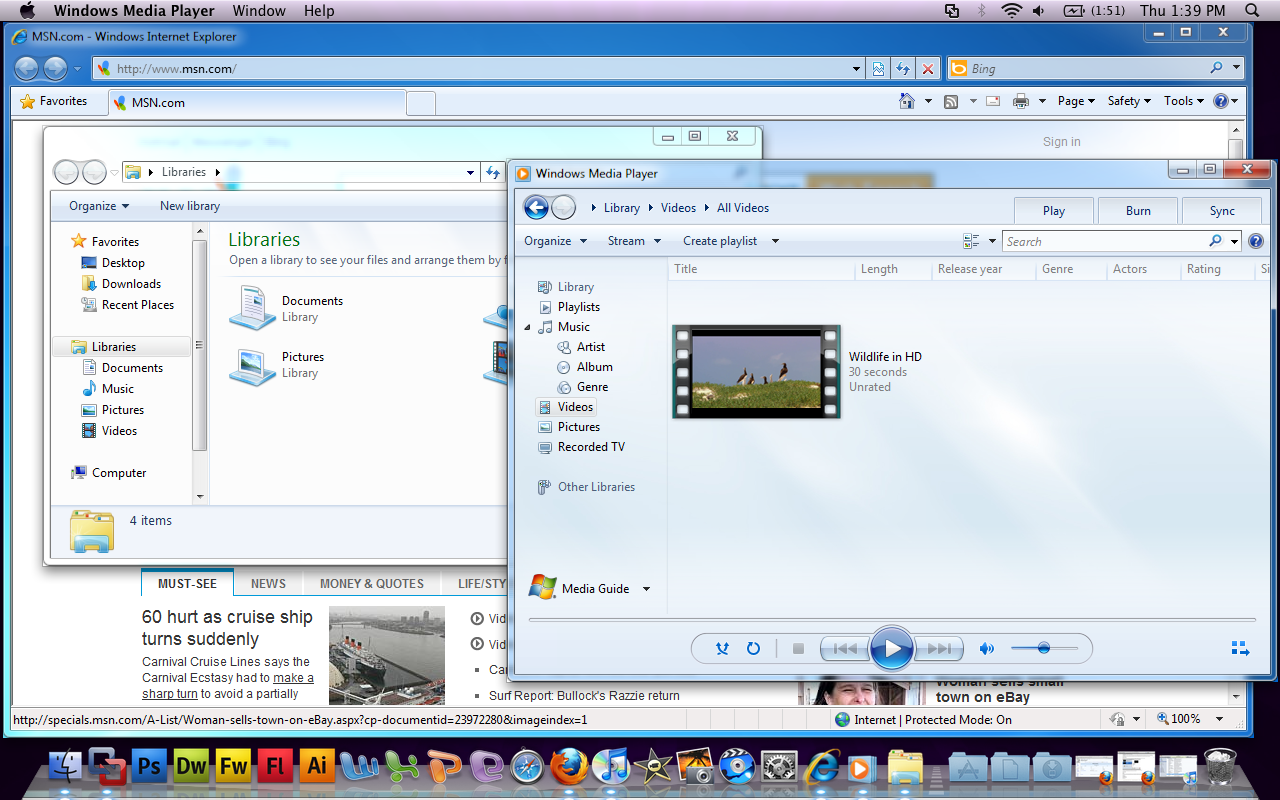This screenshot has height=800, width=1280.
Task: Open Firefox from the Dock
Action: [569, 767]
